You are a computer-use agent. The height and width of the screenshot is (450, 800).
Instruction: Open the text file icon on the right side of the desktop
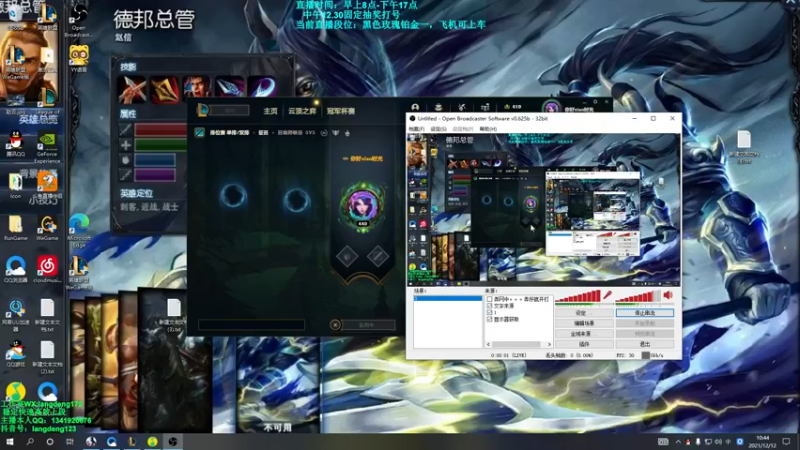click(744, 147)
